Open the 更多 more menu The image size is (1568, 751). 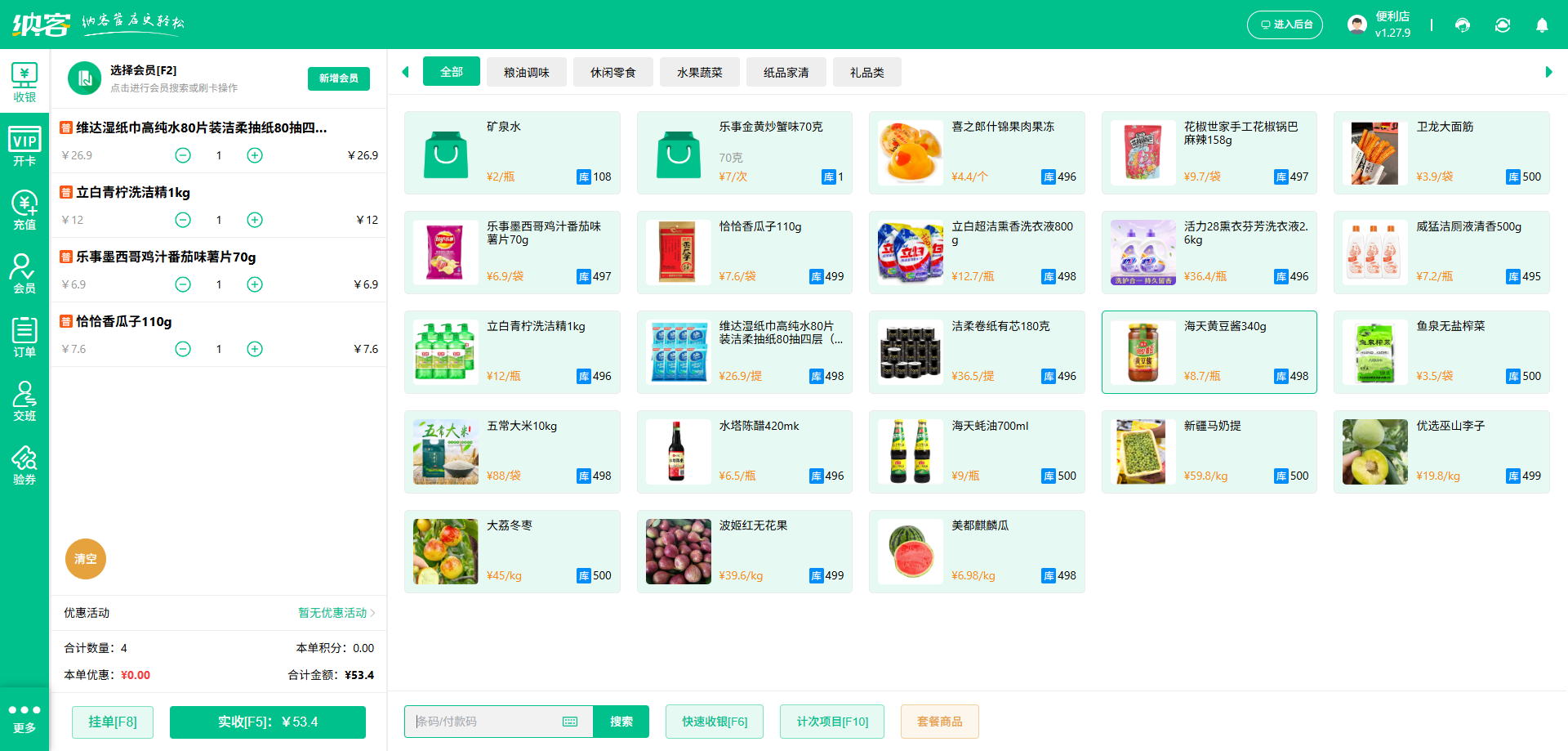pyautogui.click(x=24, y=718)
